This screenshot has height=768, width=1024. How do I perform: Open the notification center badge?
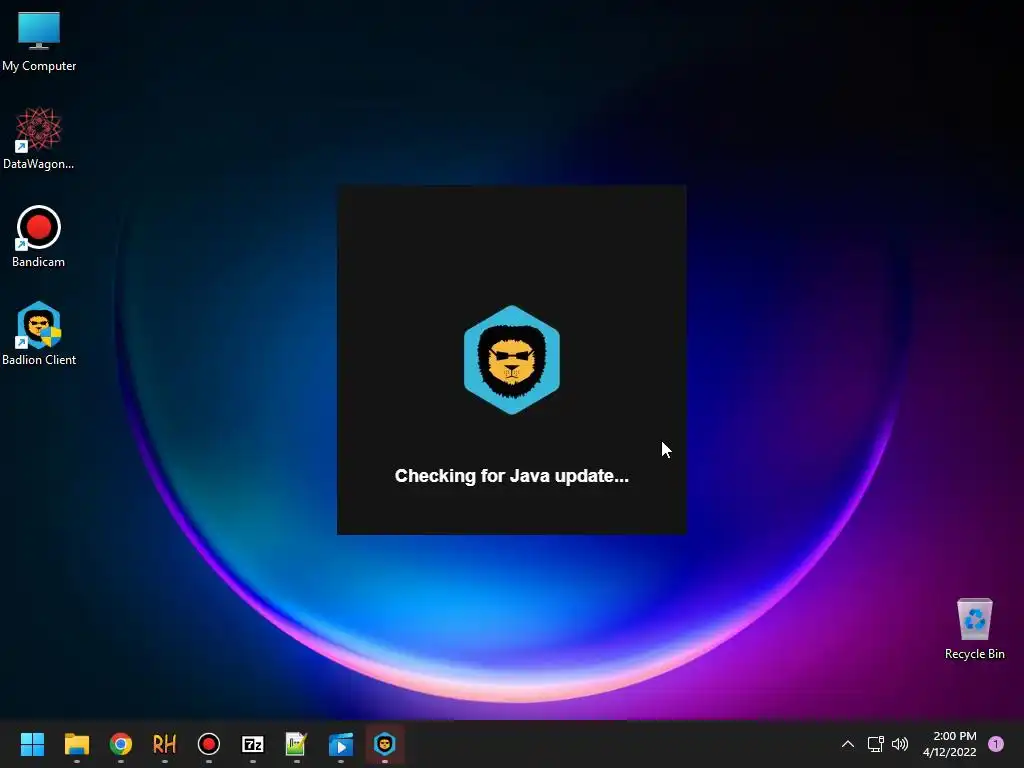(x=996, y=744)
